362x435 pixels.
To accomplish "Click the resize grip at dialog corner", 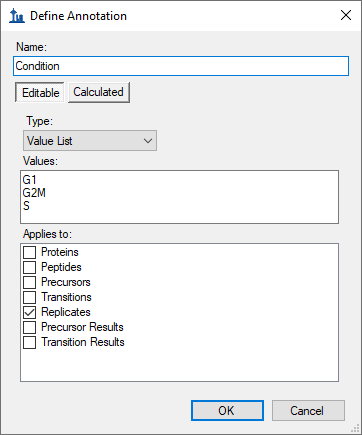I will [356, 429].
